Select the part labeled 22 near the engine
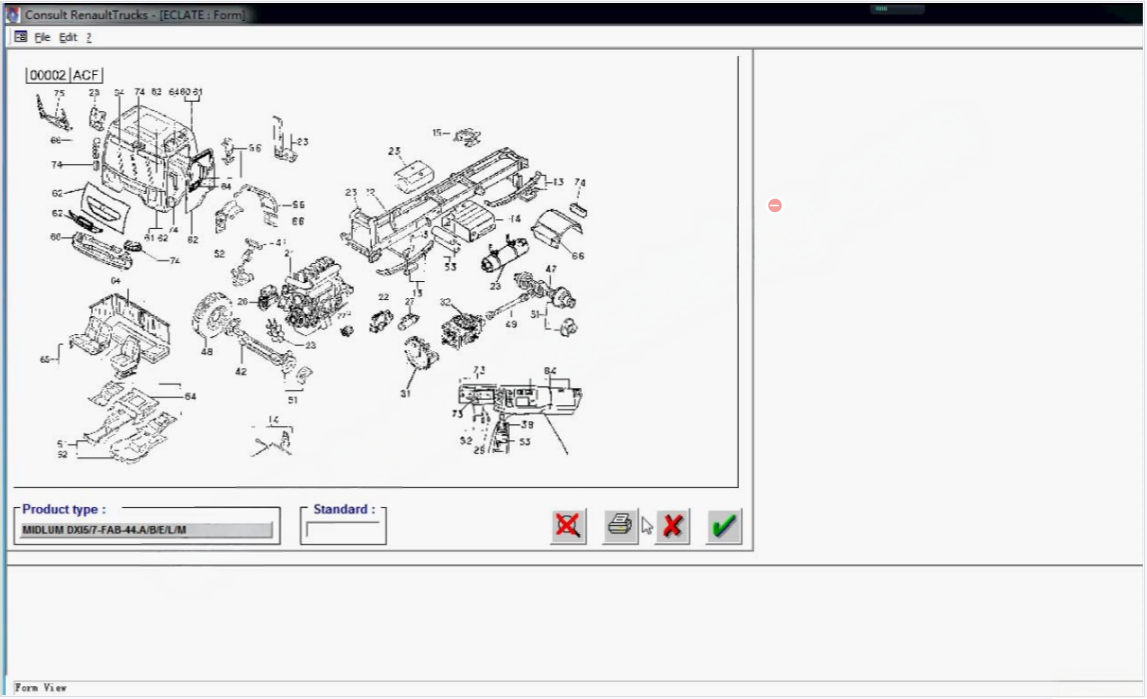The height and width of the screenshot is (699, 1147). (x=381, y=320)
